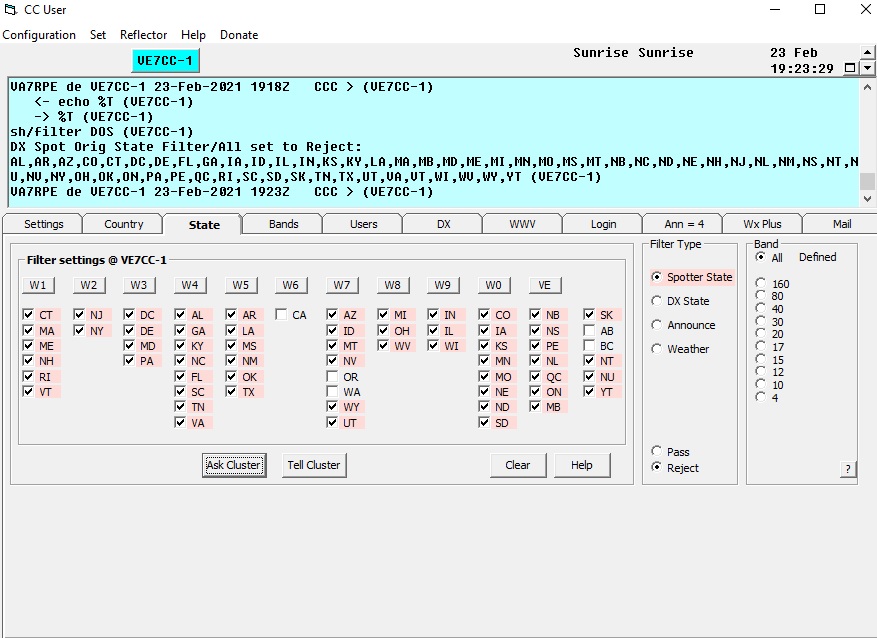This screenshot has height=638, width=877.
Task: Check the CA state checkbox
Action: 281,315
